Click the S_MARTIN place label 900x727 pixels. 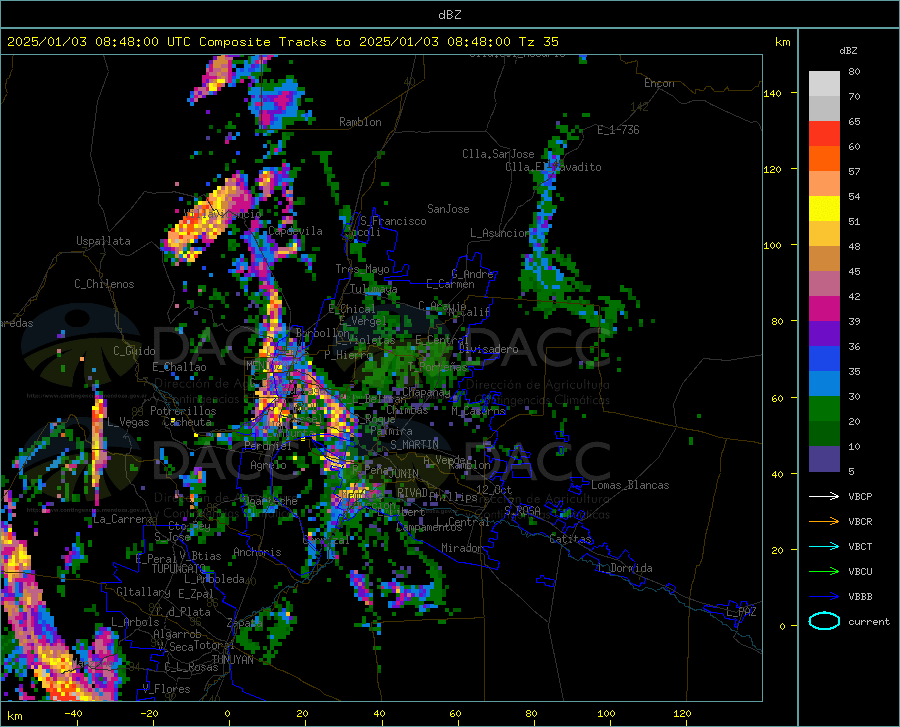coord(414,445)
